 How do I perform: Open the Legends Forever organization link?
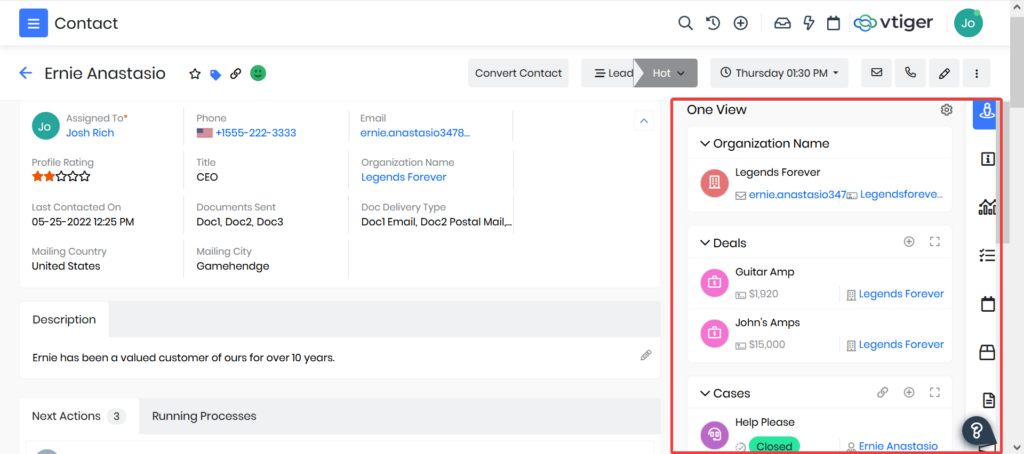point(403,177)
